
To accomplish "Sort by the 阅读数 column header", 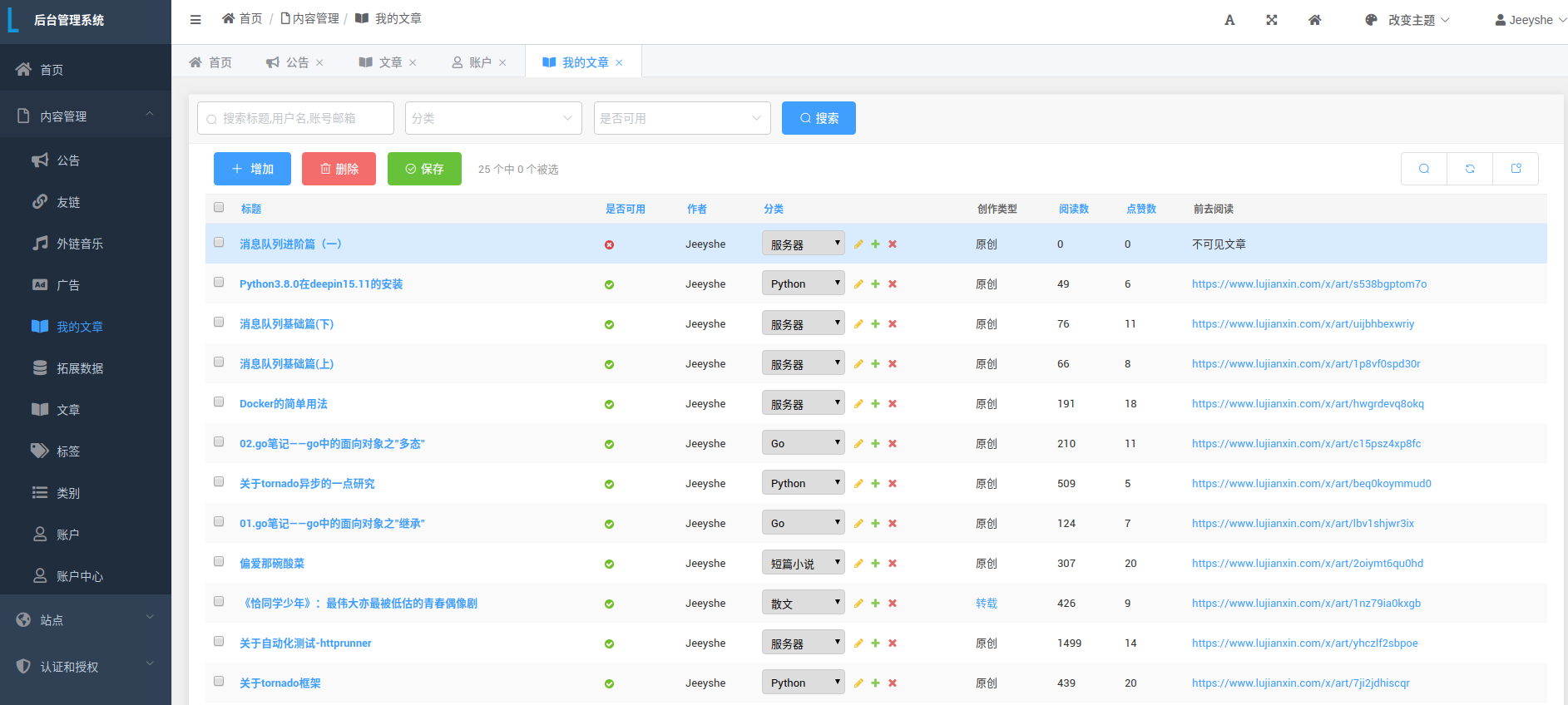I will pos(1074,209).
